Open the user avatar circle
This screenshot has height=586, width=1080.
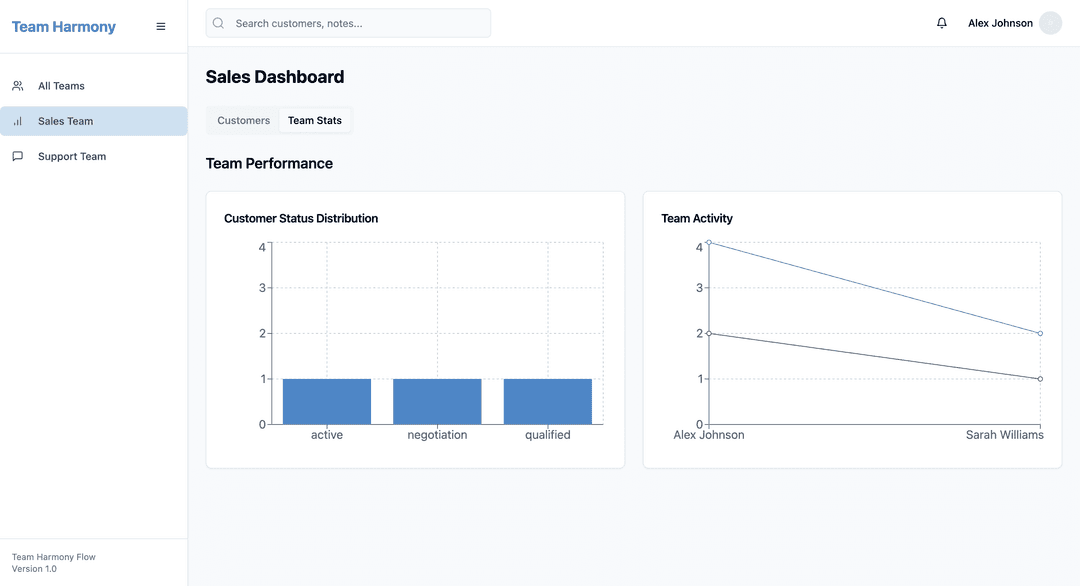[x=1050, y=23]
